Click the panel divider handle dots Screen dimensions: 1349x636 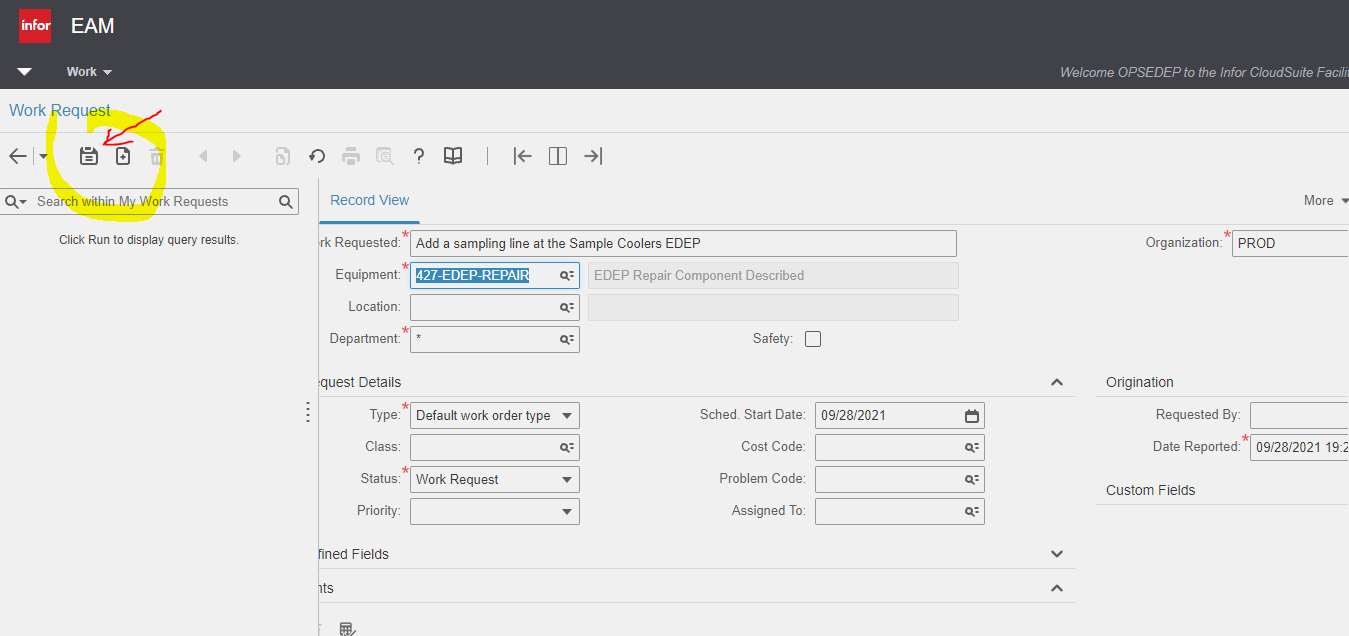(308, 412)
